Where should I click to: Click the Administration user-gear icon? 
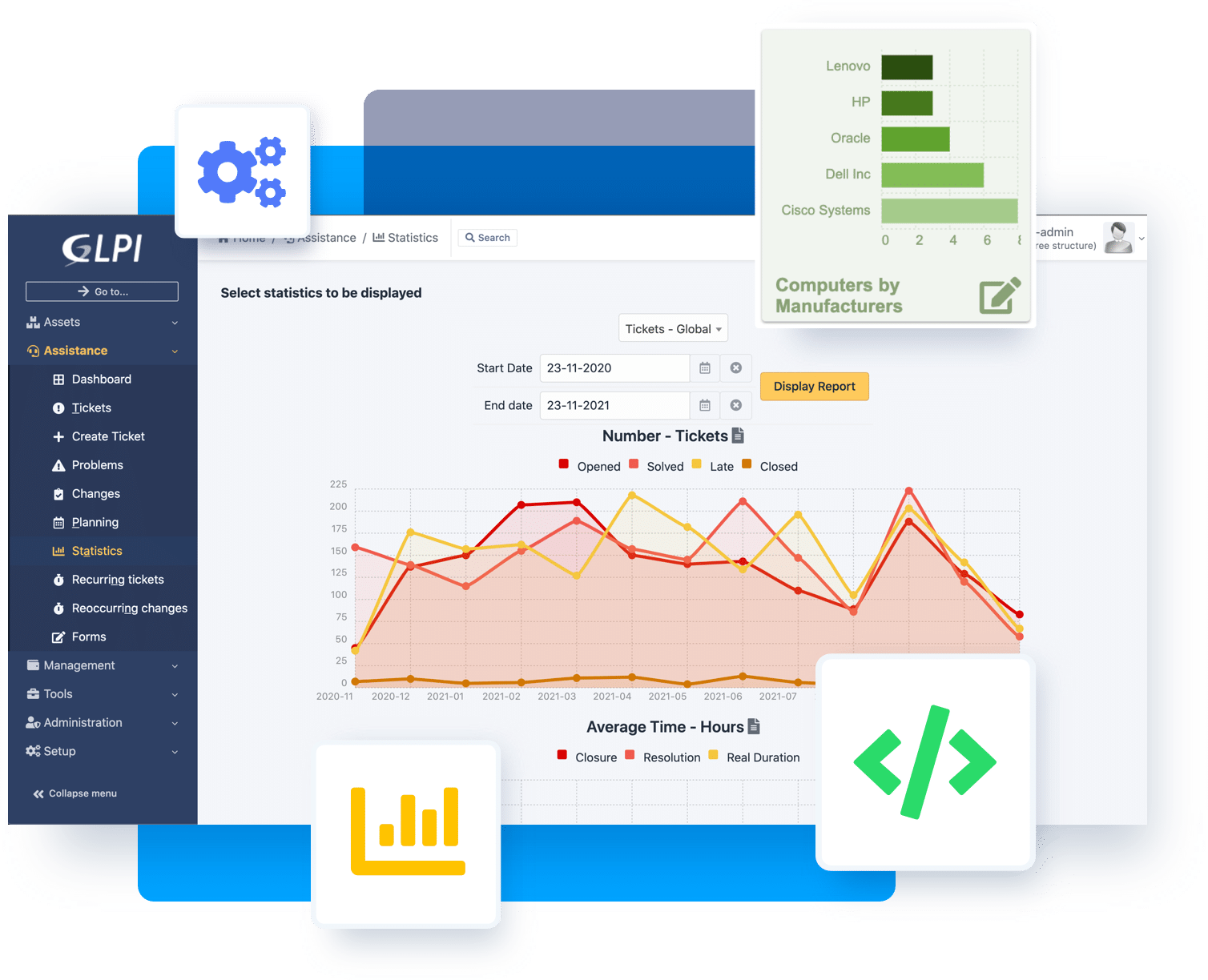point(33,723)
